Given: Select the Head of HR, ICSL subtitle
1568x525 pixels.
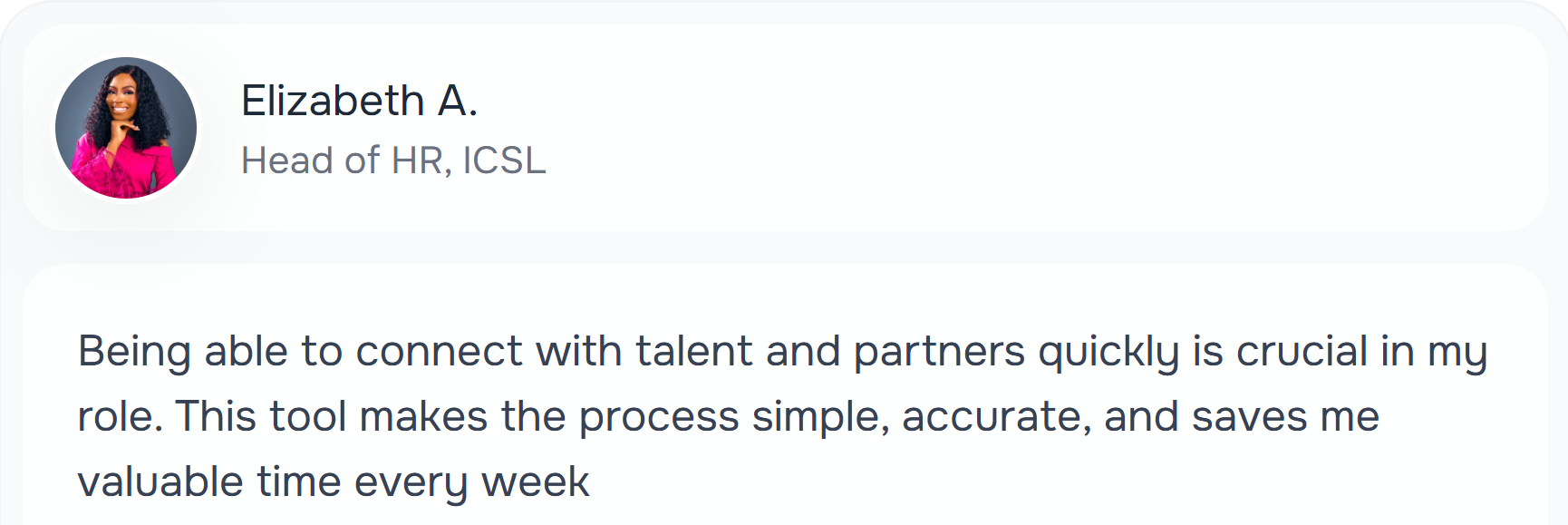Looking at the screenshot, I should (x=393, y=160).
